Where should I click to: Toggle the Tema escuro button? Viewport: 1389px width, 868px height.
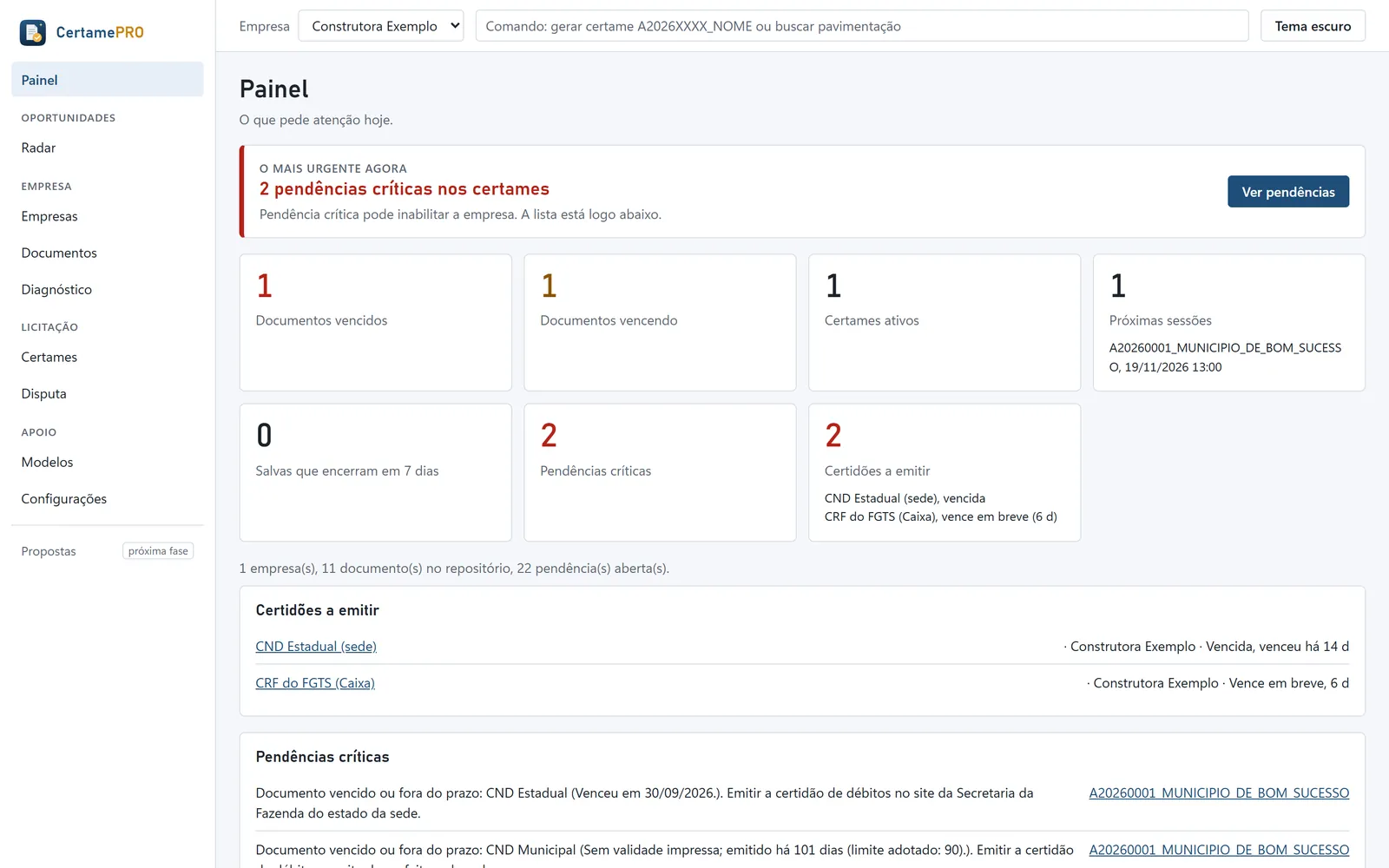point(1313,26)
